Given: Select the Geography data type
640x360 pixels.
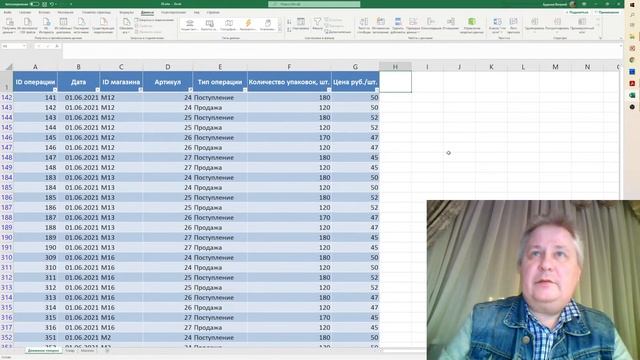Looking at the screenshot, I should (x=229, y=24).
